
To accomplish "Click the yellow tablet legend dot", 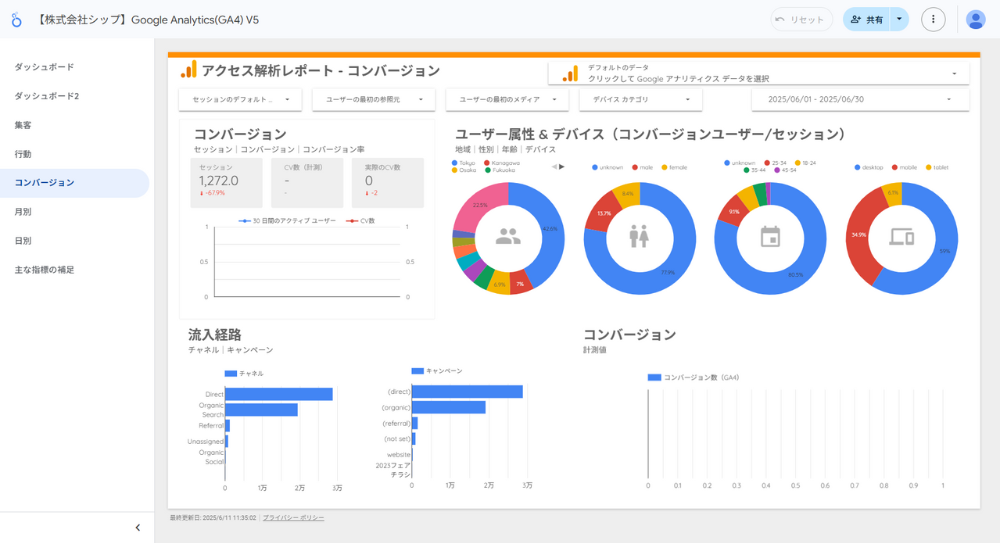I will click(929, 167).
